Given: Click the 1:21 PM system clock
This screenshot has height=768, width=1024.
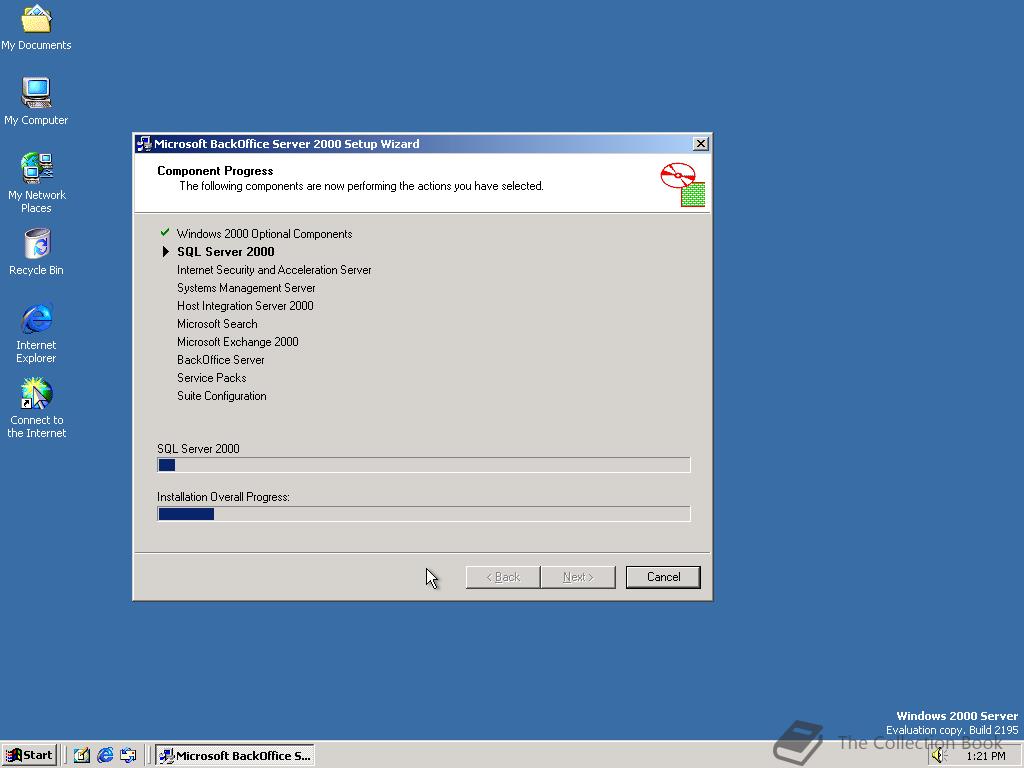Looking at the screenshot, I should pos(985,756).
